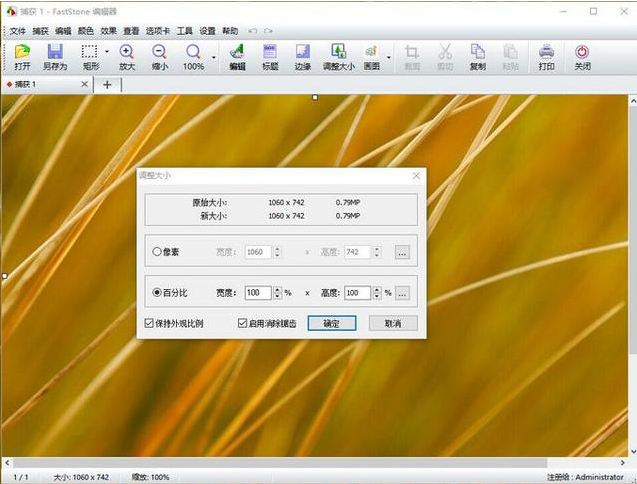637x484 pixels.
Task: Expand the dropdown arrow beside 100%
Action: pos(214,57)
